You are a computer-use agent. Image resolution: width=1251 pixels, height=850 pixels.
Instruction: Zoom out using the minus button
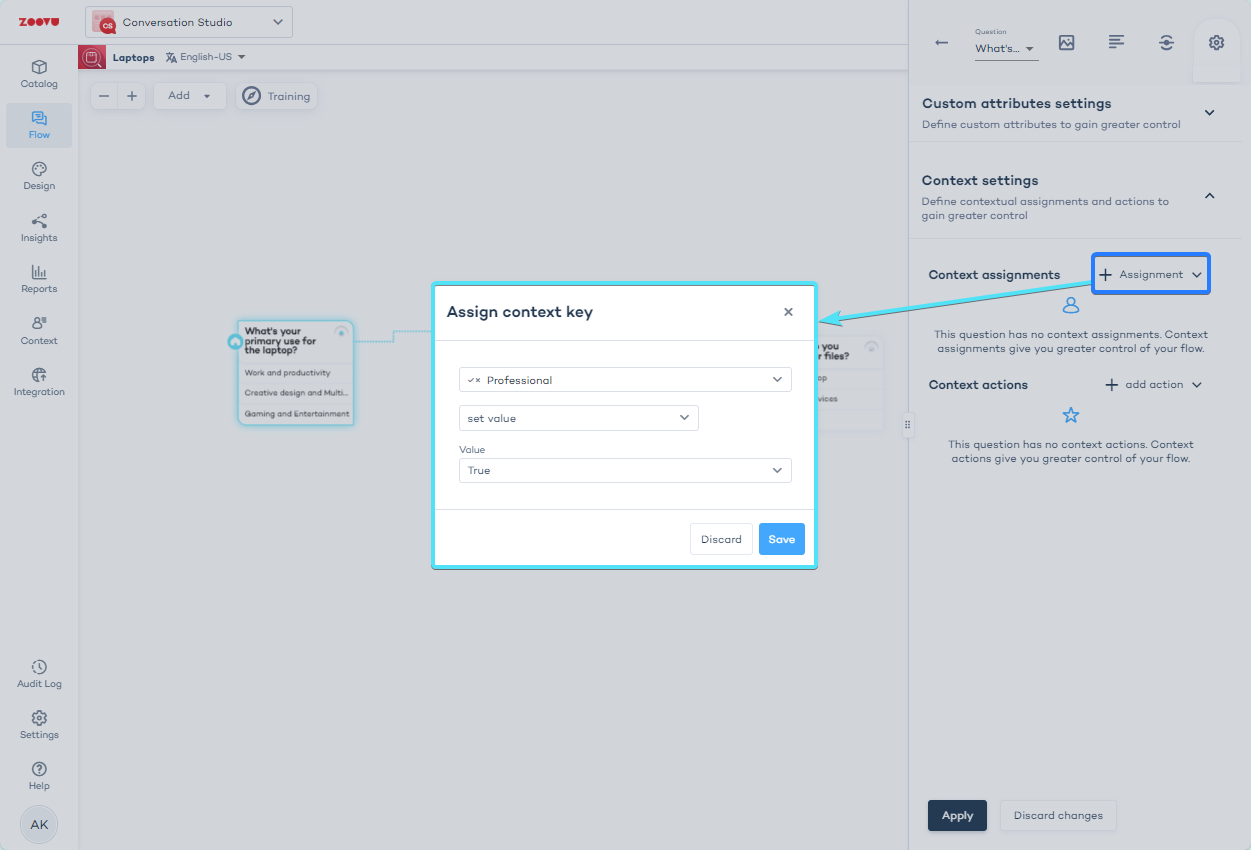[103, 96]
